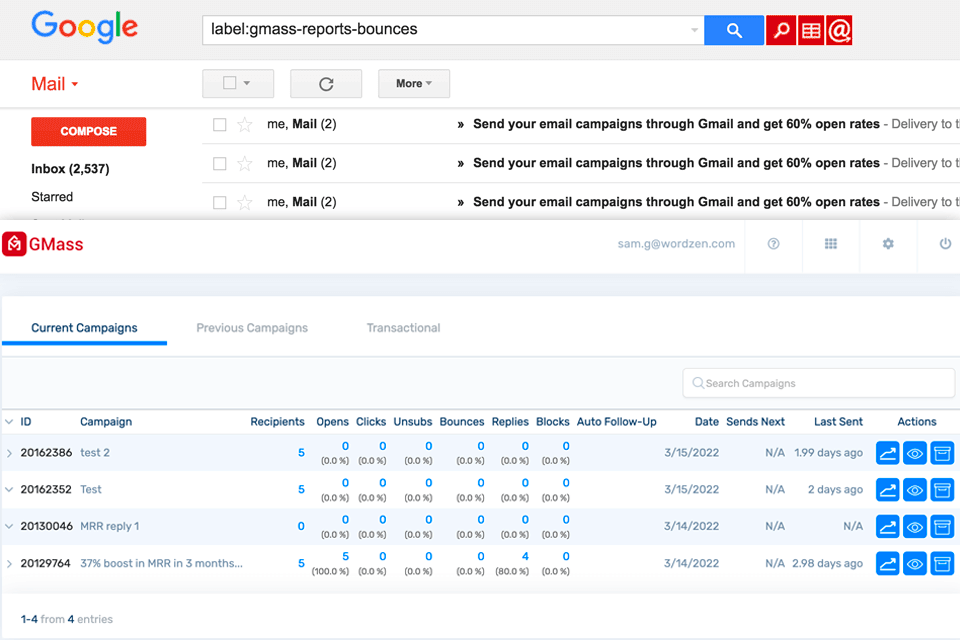
Task: Sort by the Last Sent column header
Action: click(x=838, y=422)
